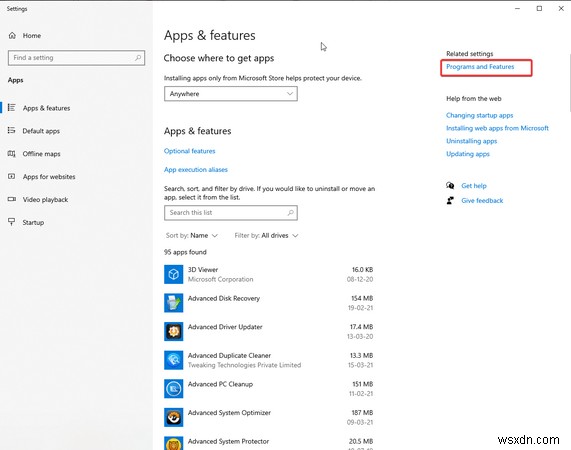Open the Filter by All drives dropdown
Viewport: 571px width, 450px height.
(267, 236)
